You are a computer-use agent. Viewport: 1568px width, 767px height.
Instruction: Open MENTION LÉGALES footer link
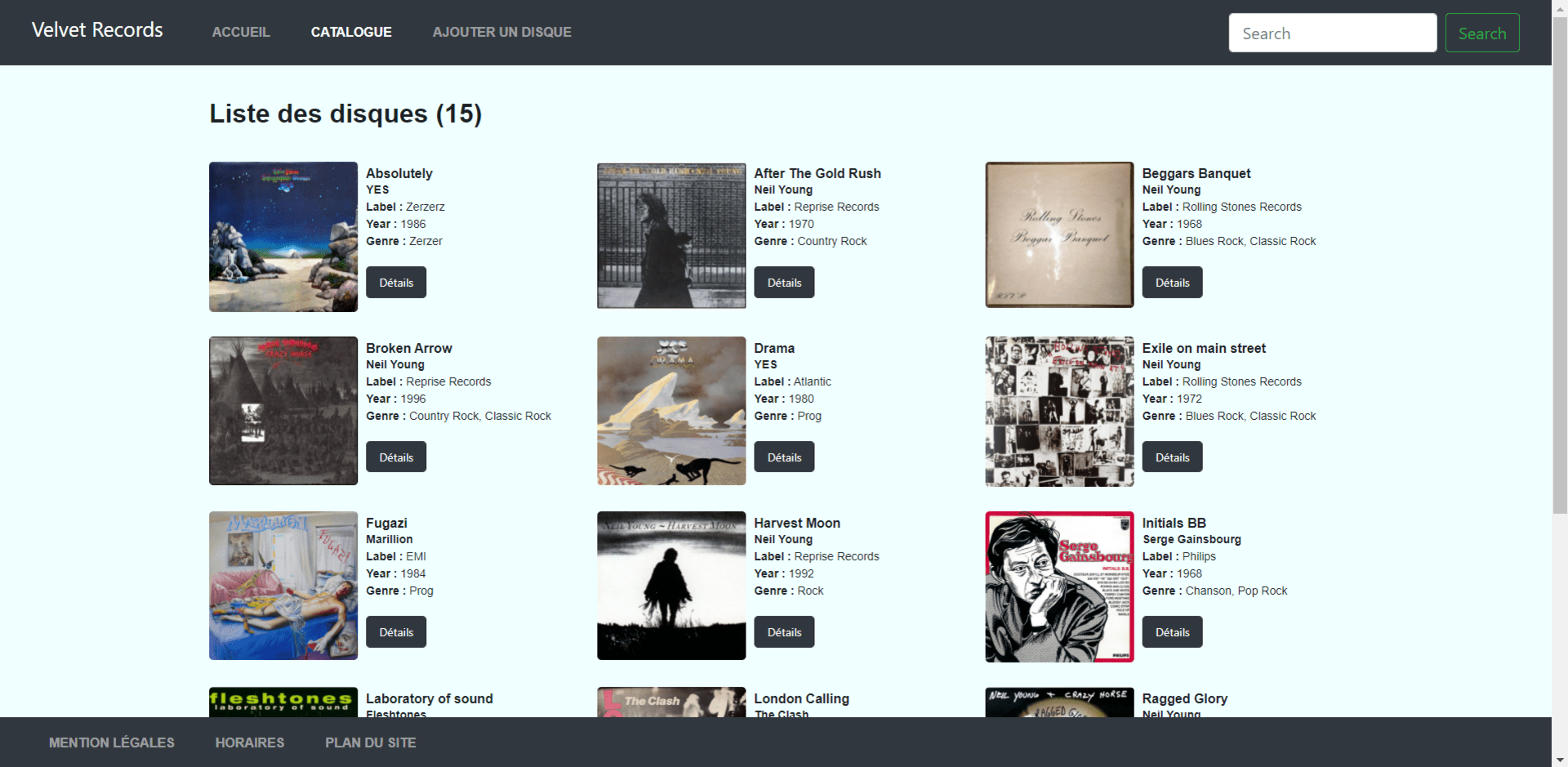click(x=112, y=742)
